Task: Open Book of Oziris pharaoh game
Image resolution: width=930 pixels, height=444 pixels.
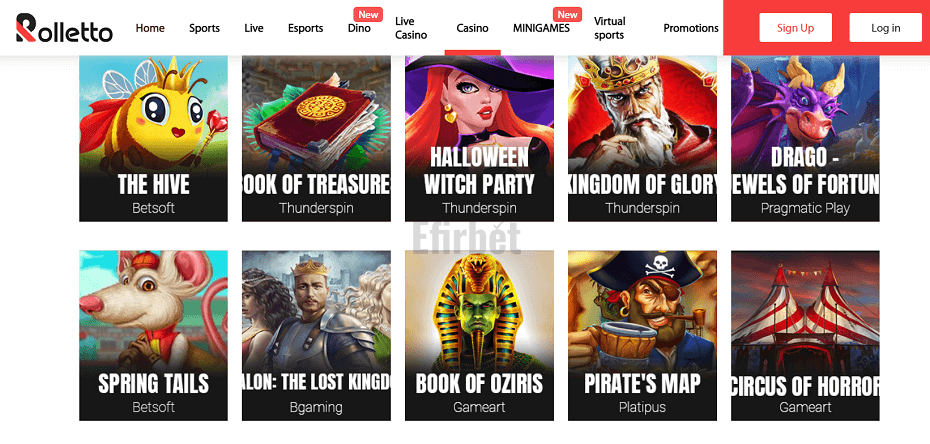Action: (479, 336)
